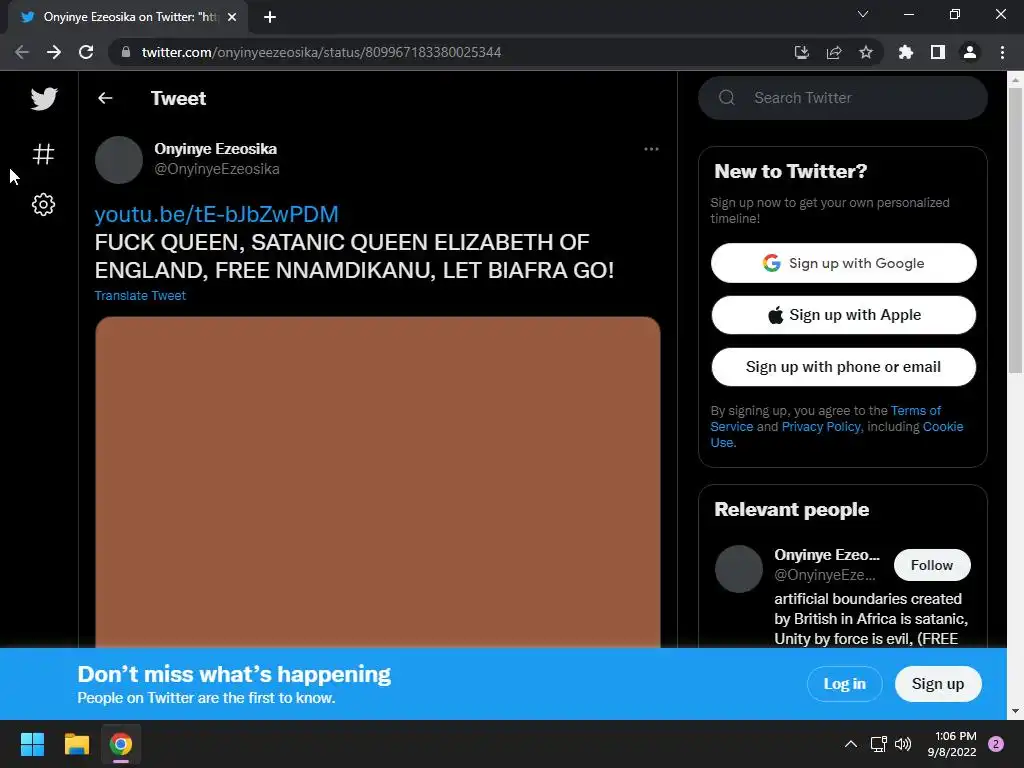Open the youtu.be/tE-bJbZwPDM link
Image resolution: width=1024 pixels, height=768 pixels.
(x=216, y=214)
